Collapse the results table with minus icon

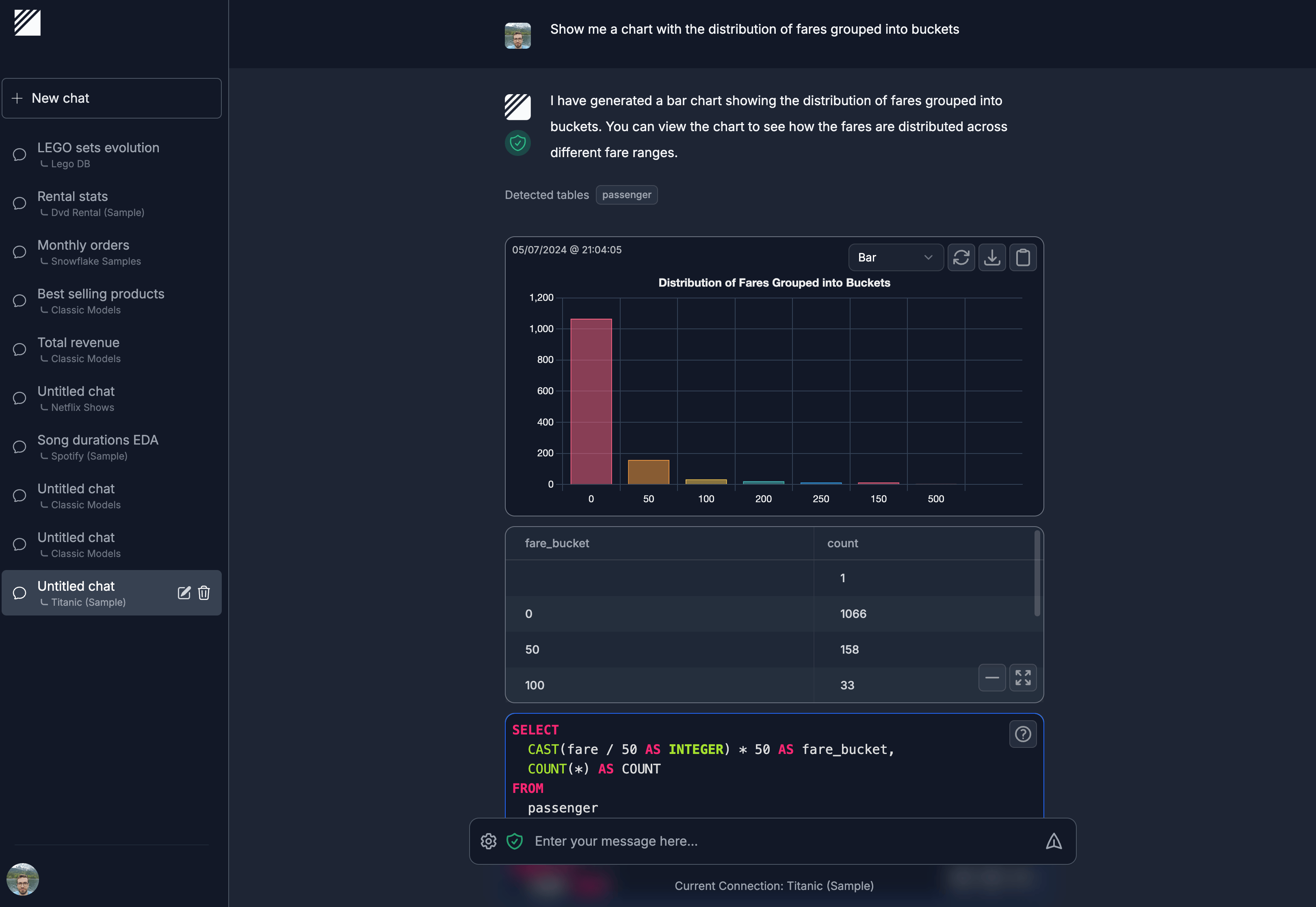(992, 678)
